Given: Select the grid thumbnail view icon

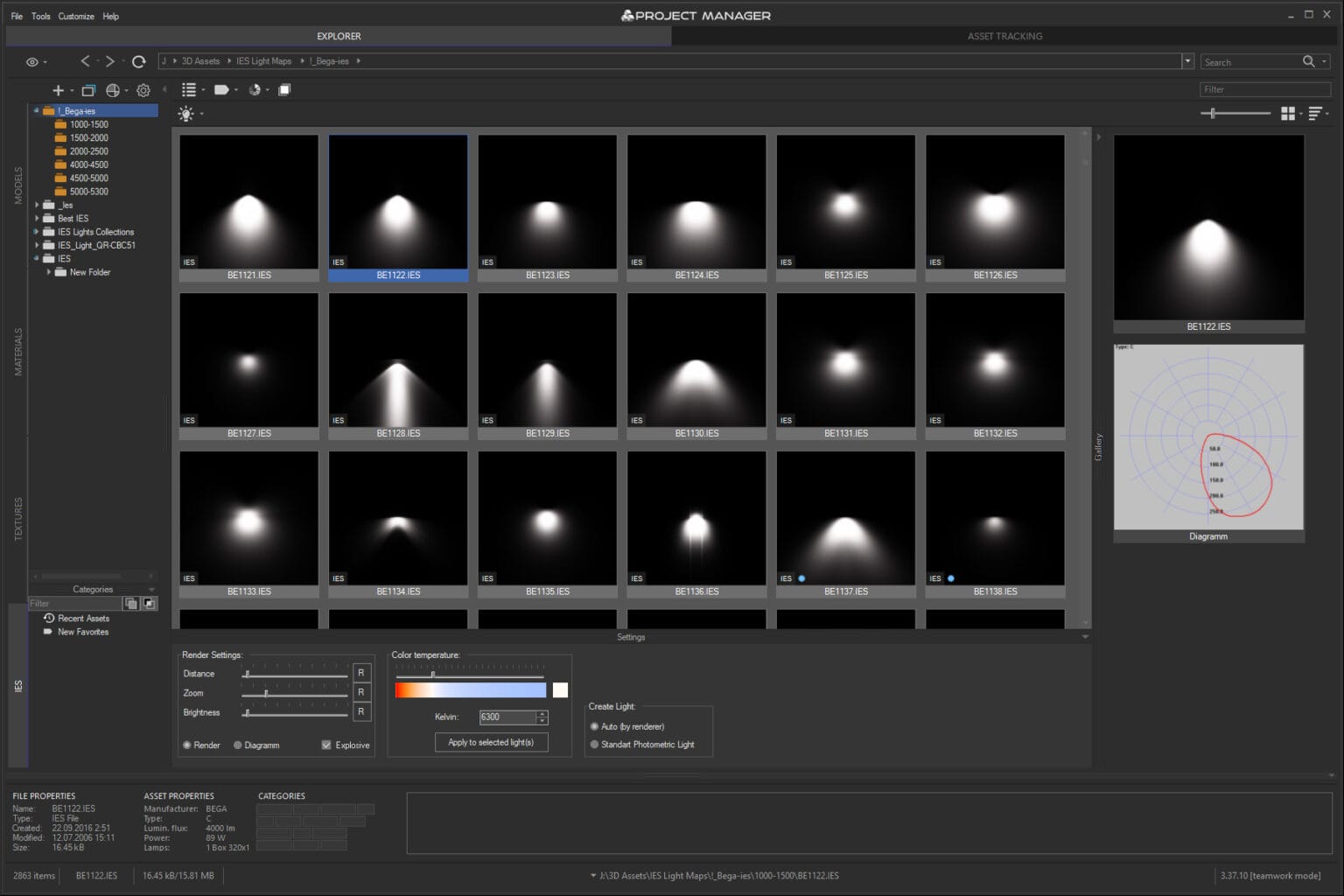Looking at the screenshot, I should 1288,113.
